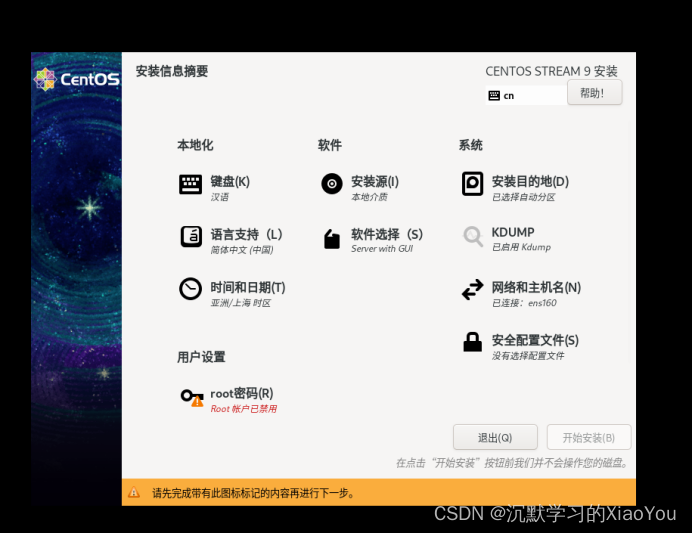Click the '亚洲/上海 时区' status text
Viewport: 692px width, 533px height.
tap(241, 303)
